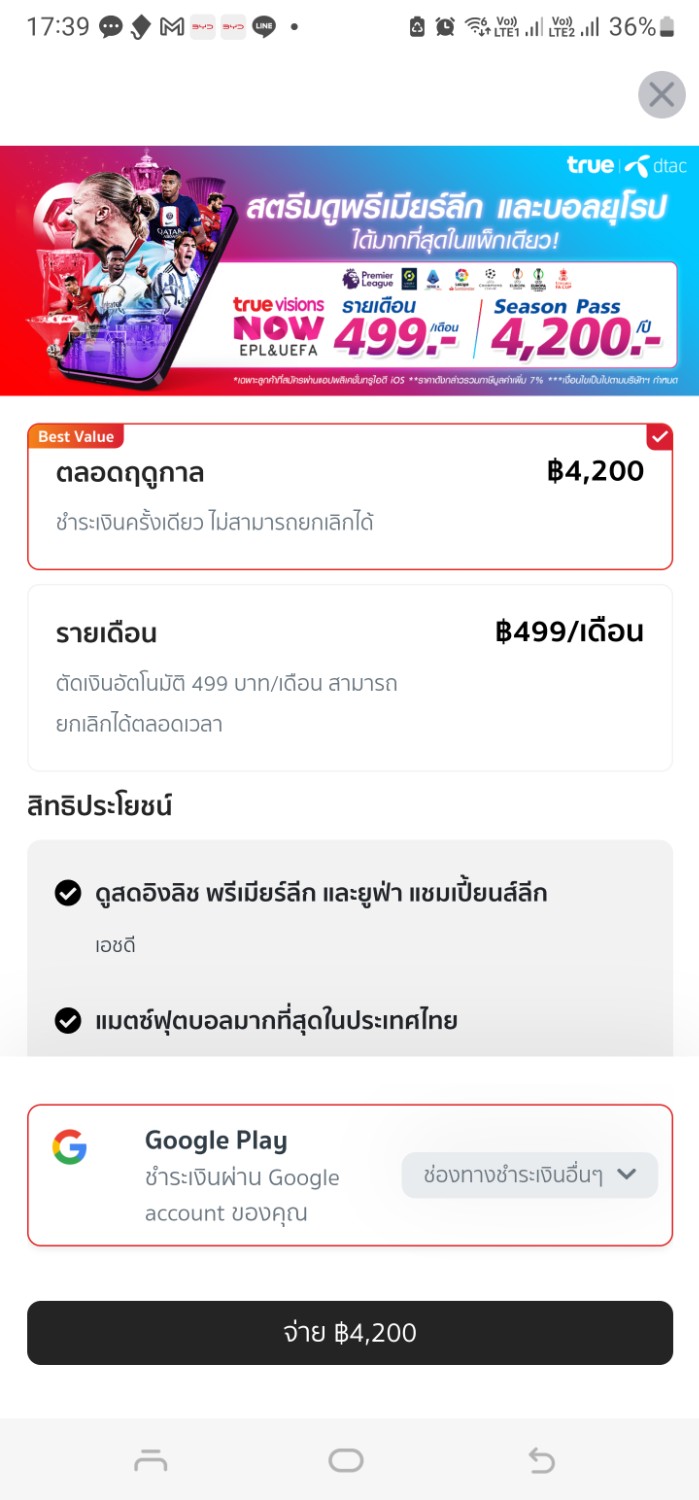Tap the alarm clock icon in status bar
The height and width of the screenshot is (1500, 699).
coord(445,27)
